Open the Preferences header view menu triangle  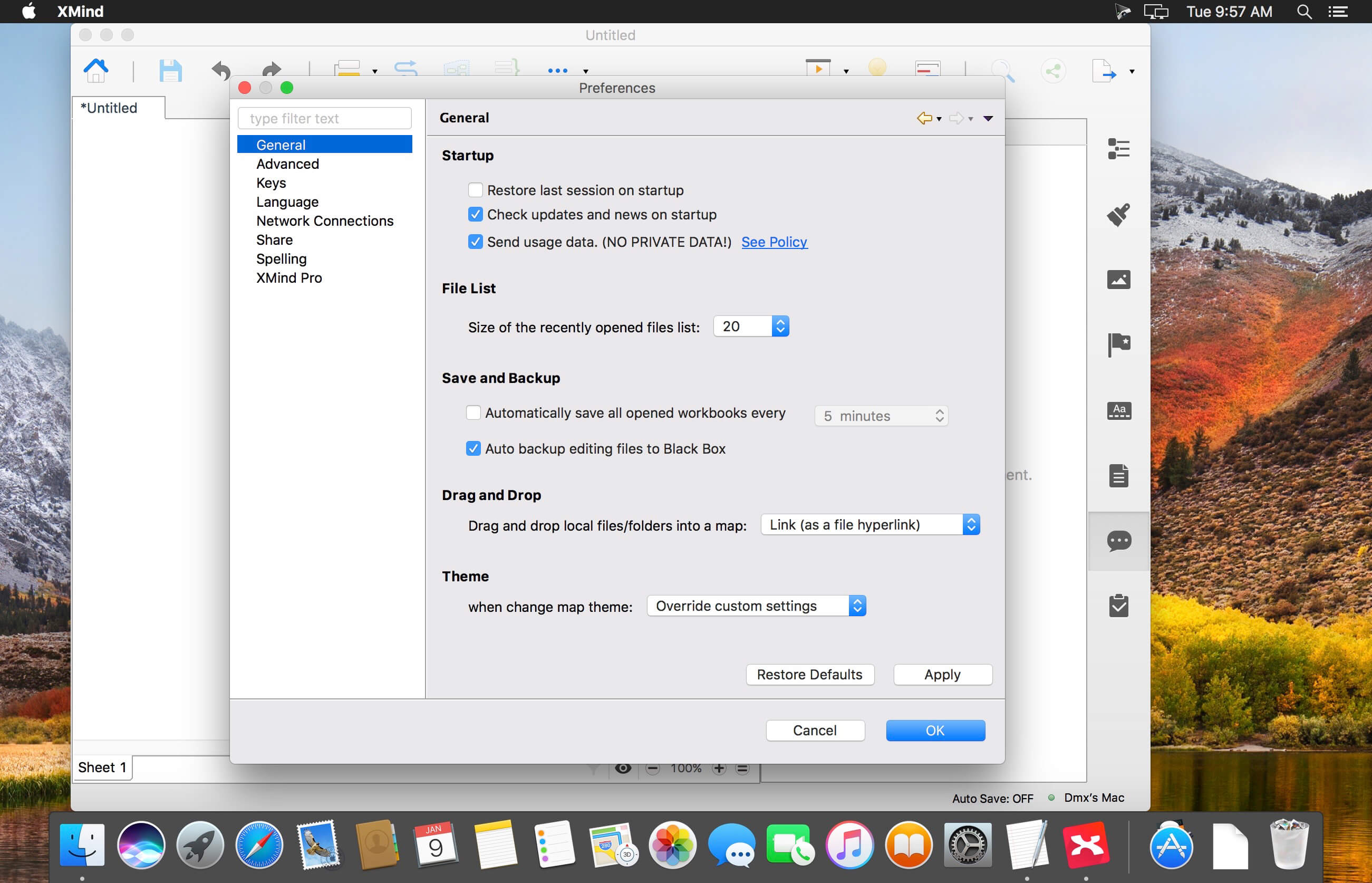[988, 119]
